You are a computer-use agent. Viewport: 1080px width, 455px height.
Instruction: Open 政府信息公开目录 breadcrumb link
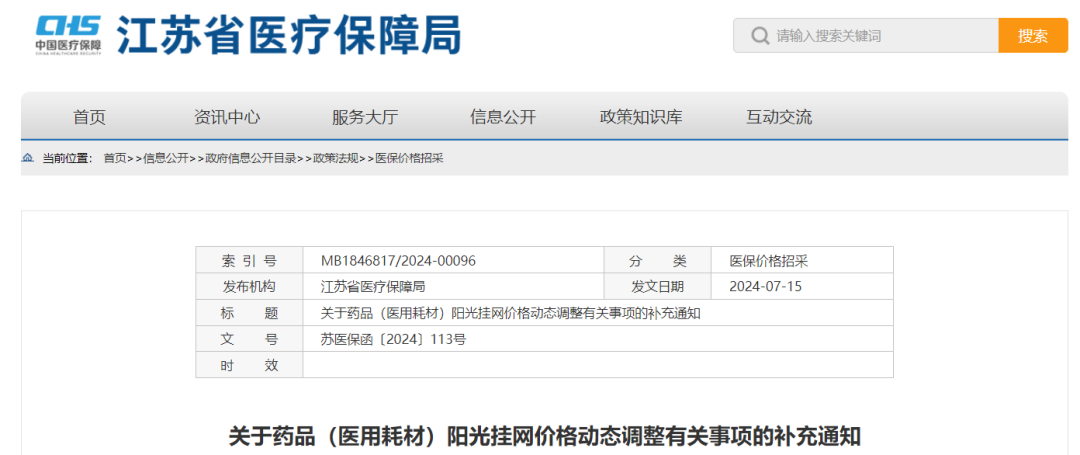[250, 158]
